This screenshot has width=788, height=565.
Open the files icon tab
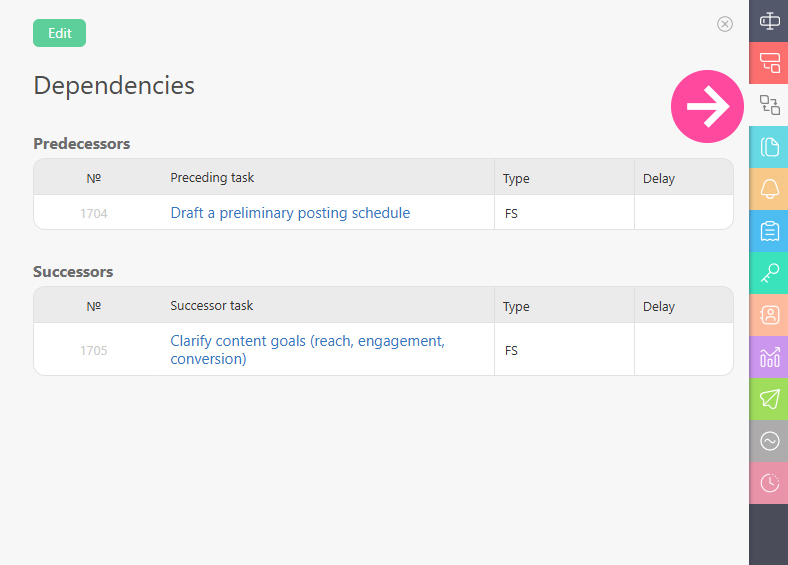[769, 147]
